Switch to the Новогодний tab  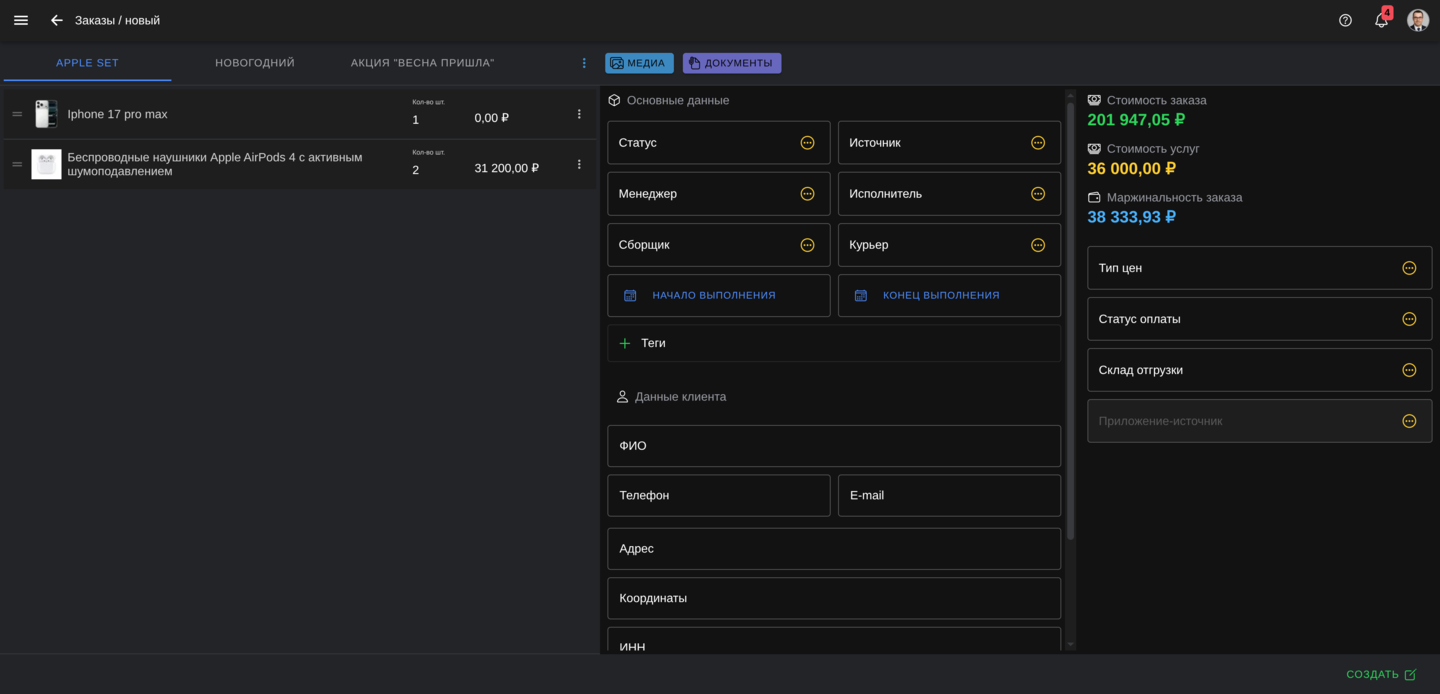click(x=255, y=63)
